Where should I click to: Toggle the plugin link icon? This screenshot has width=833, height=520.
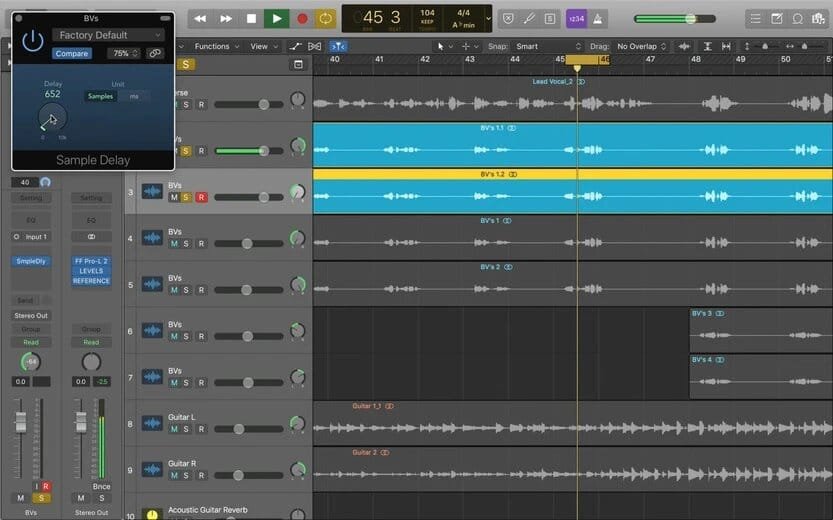point(155,53)
